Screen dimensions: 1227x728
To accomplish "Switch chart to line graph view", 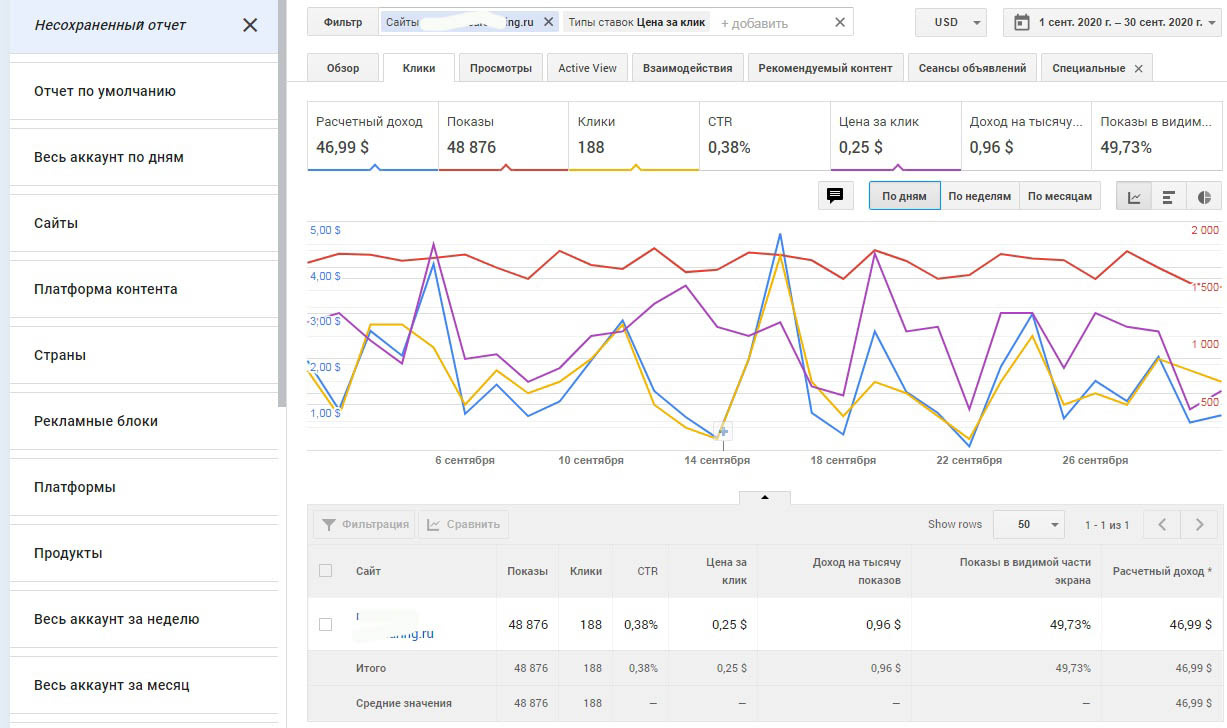I will 1134,196.
